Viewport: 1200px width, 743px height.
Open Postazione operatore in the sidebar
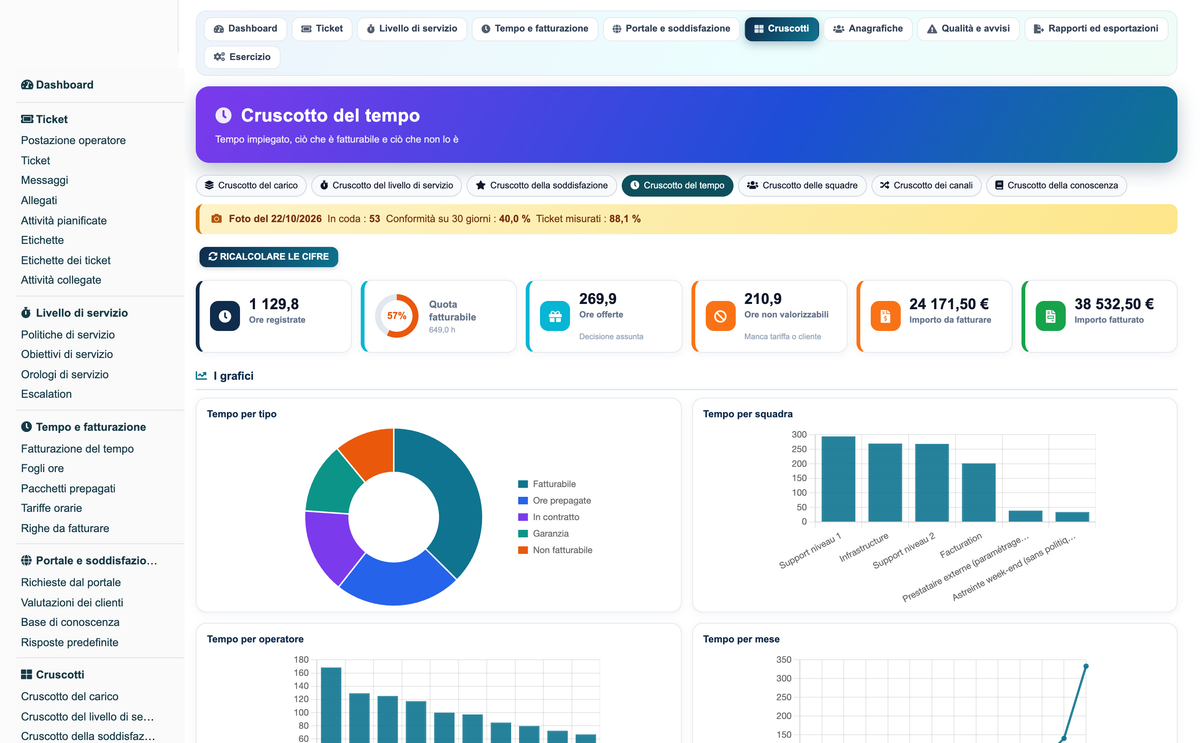[x=73, y=141]
